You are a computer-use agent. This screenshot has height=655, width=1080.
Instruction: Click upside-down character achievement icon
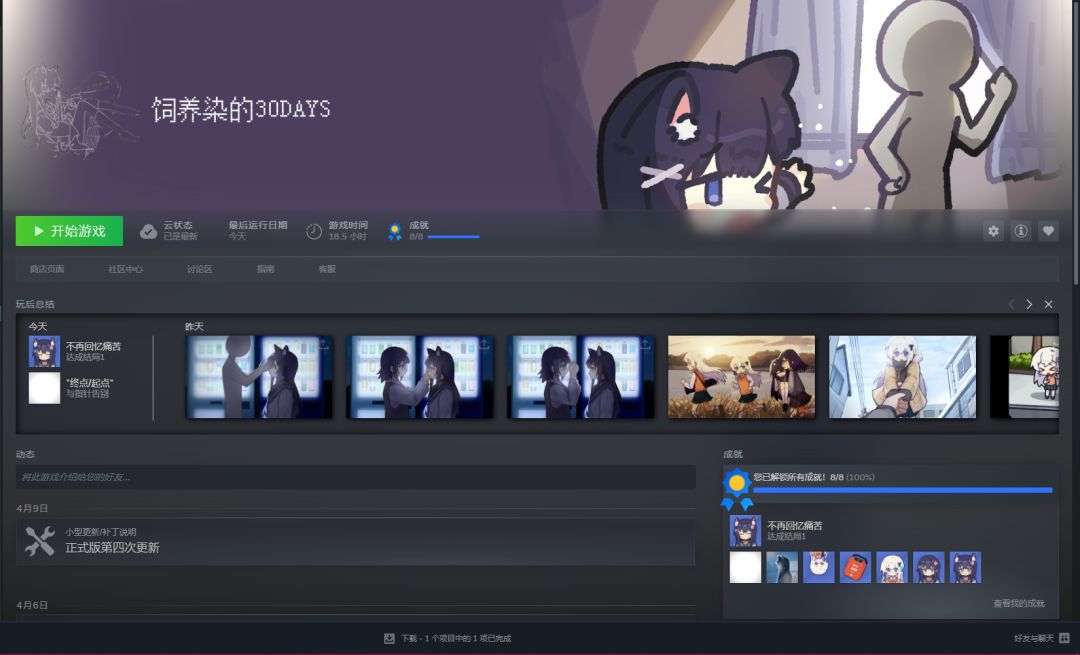pos(818,568)
